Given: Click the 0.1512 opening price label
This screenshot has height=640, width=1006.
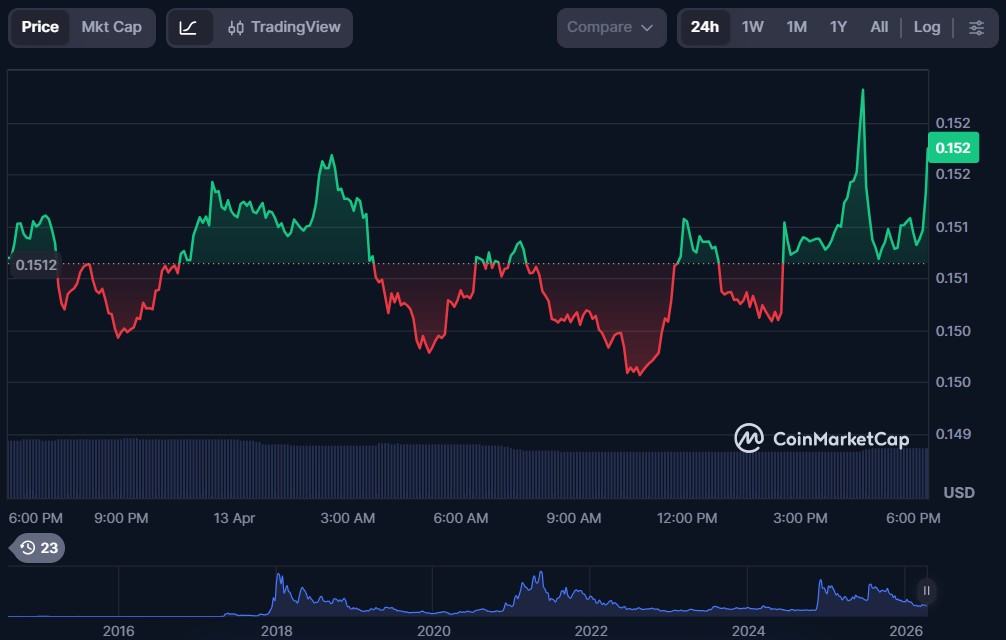Looking at the screenshot, I should (34, 265).
